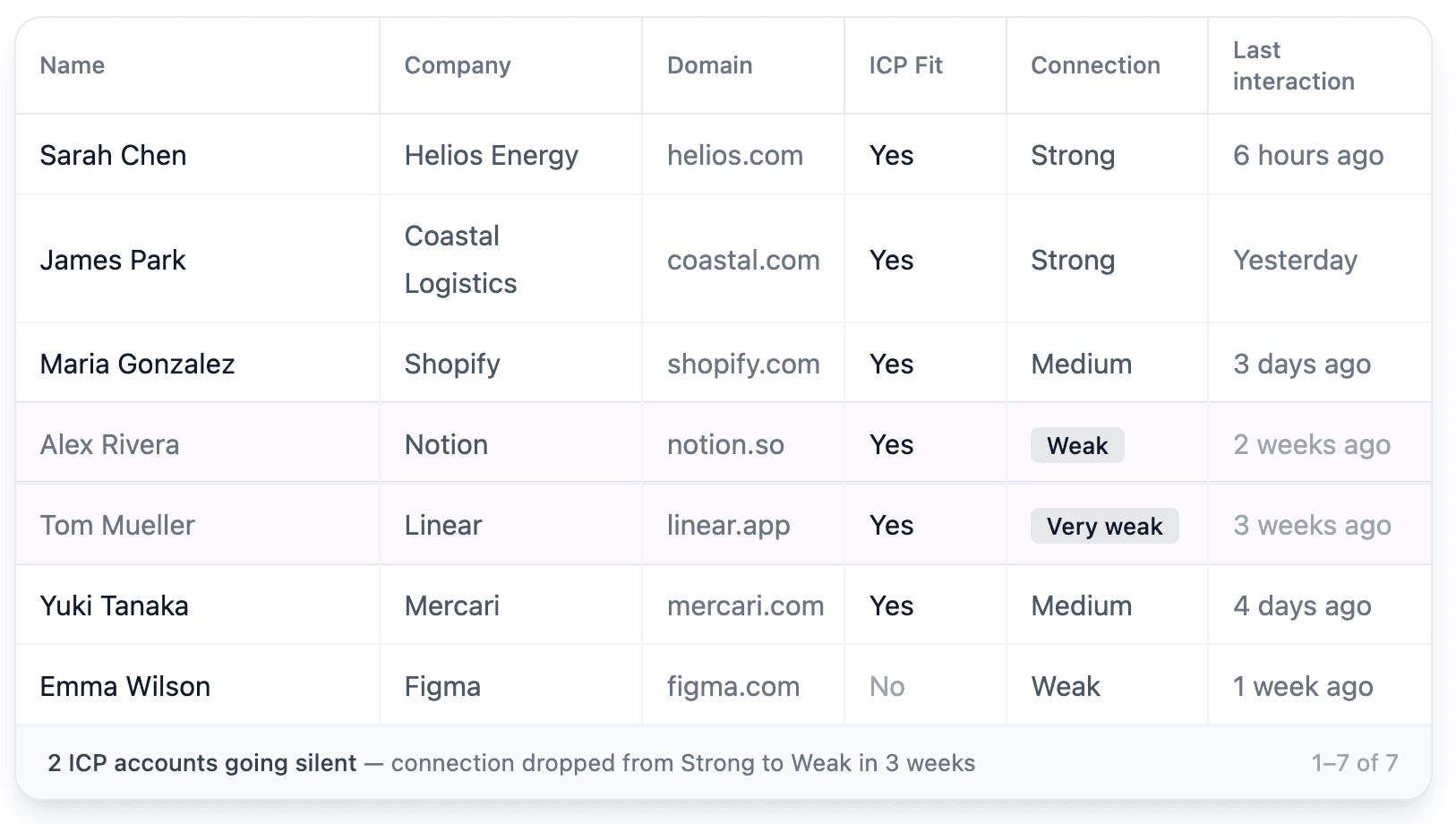This screenshot has width=1456, height=824.
Task: Select the Domain column header
Action: click(709, 65)
